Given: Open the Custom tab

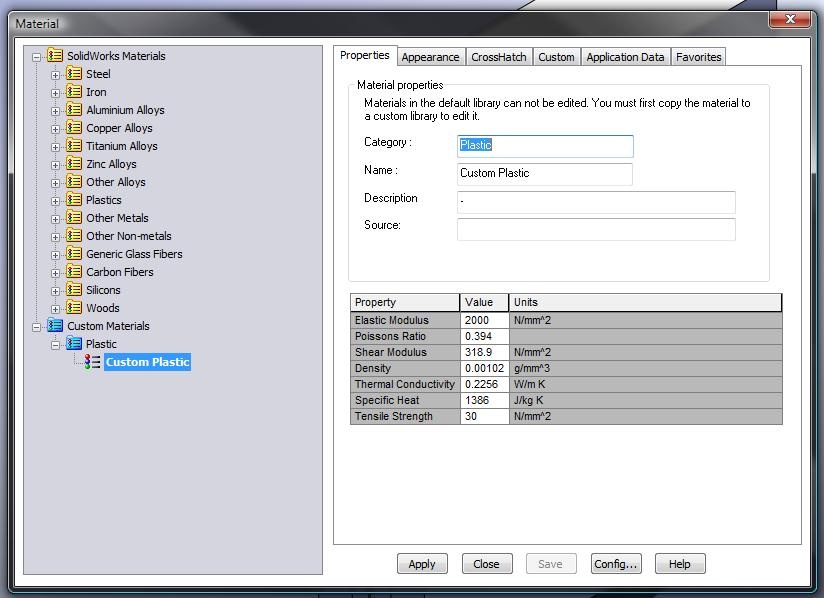Looking at the screenshot, I should tap(556, 57).
